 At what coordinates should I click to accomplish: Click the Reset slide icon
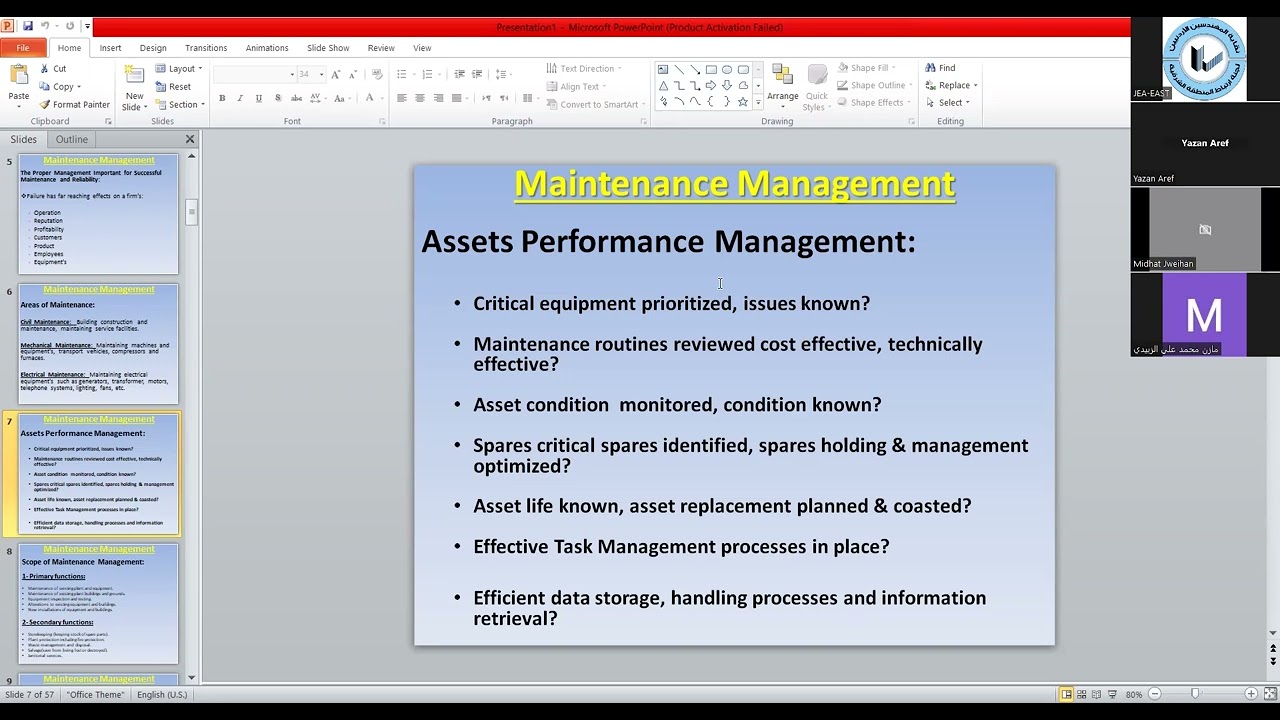coord(160,87)
